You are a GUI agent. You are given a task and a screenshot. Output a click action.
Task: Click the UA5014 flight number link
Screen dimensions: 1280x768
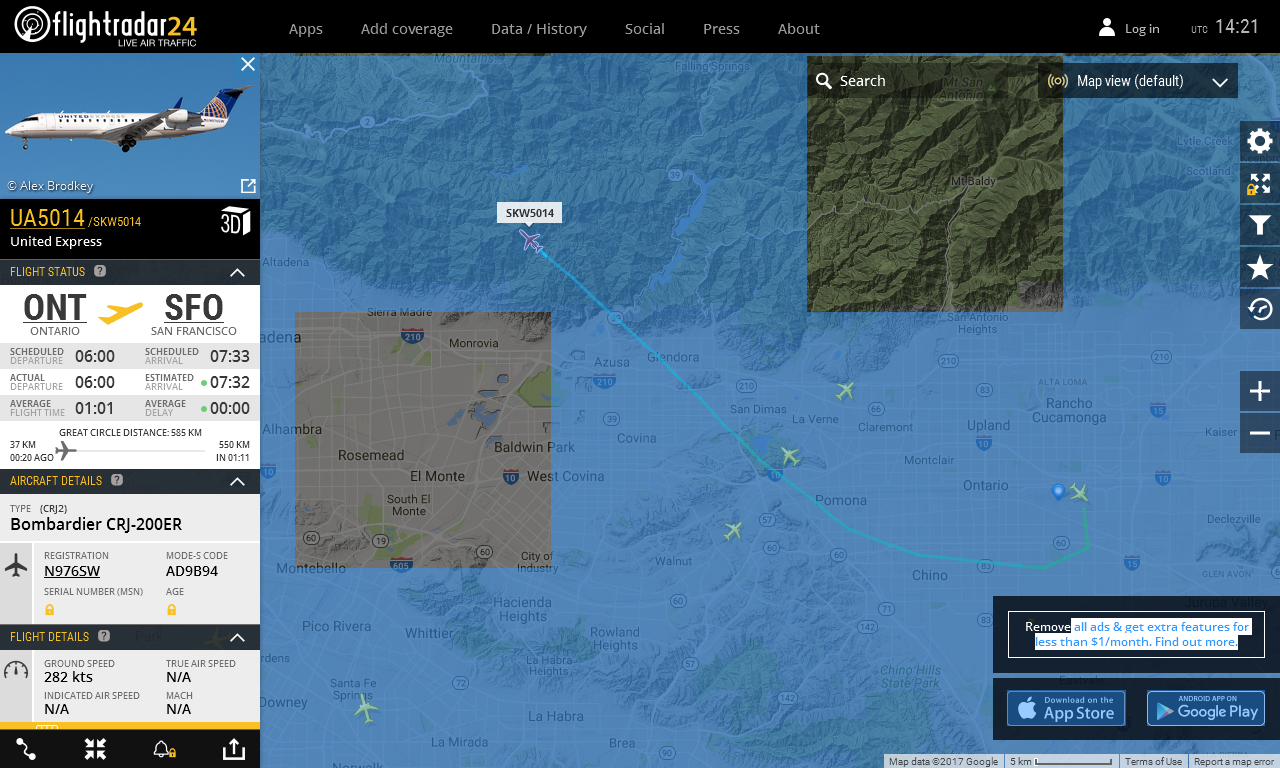(47, 218)
